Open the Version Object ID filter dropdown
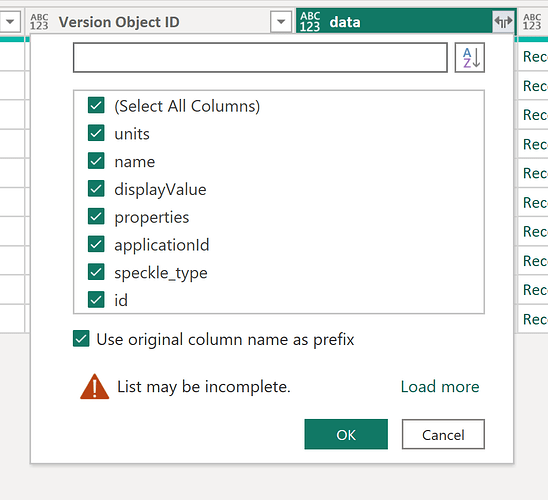The height and width of the screenshot is (500, 548). click(x=281, y=22)
